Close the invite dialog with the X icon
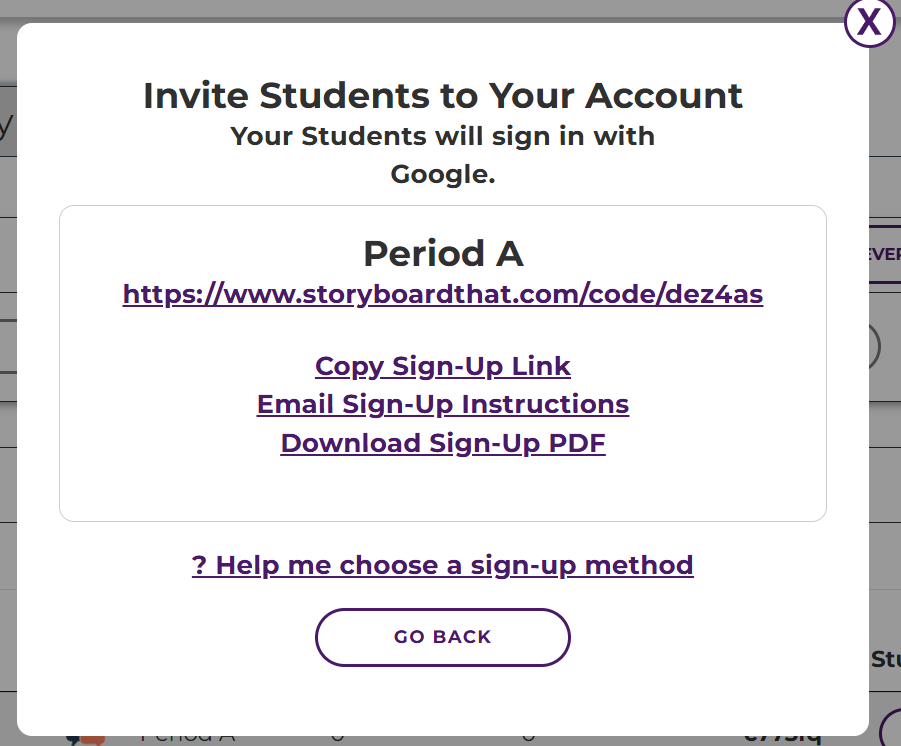 [869, 22]
